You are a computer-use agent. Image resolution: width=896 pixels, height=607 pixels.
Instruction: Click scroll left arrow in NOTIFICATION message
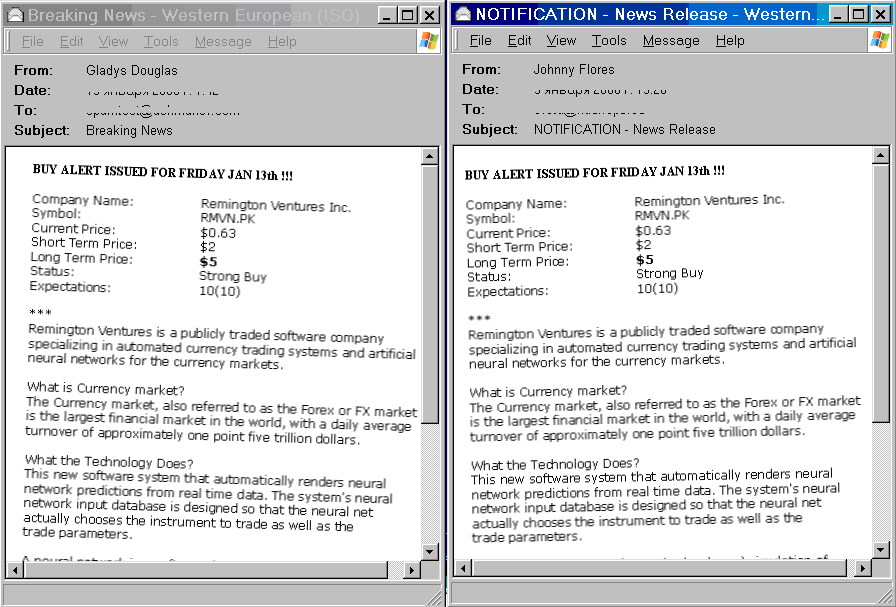pos(463,568)
